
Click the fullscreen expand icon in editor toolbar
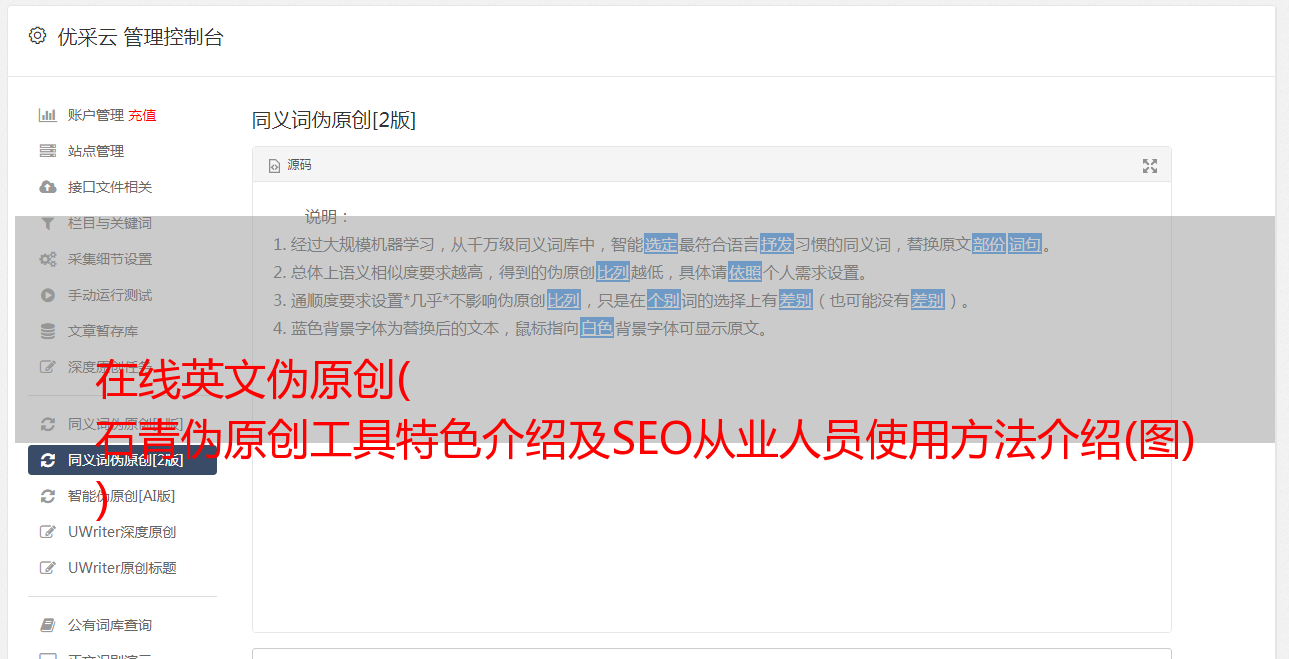click(x=1150, y=166)
